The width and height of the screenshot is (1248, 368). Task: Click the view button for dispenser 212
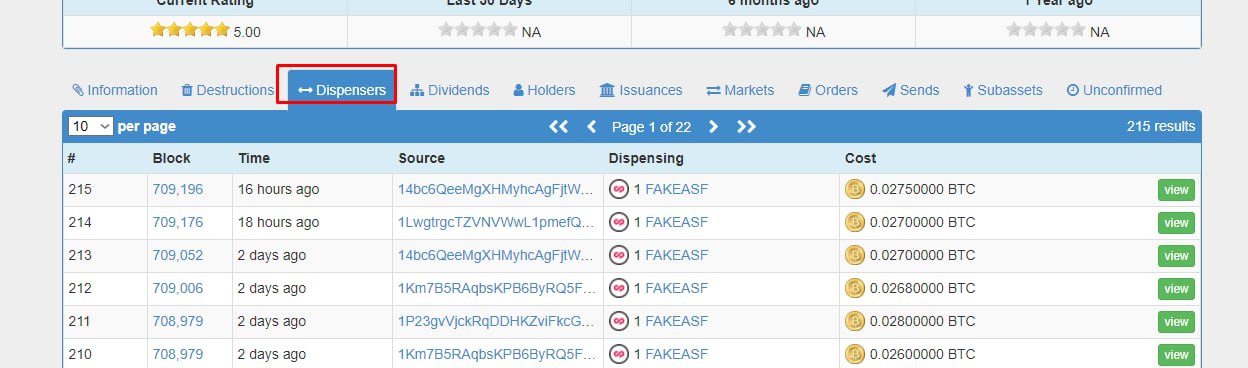(x=1176, y=289)
